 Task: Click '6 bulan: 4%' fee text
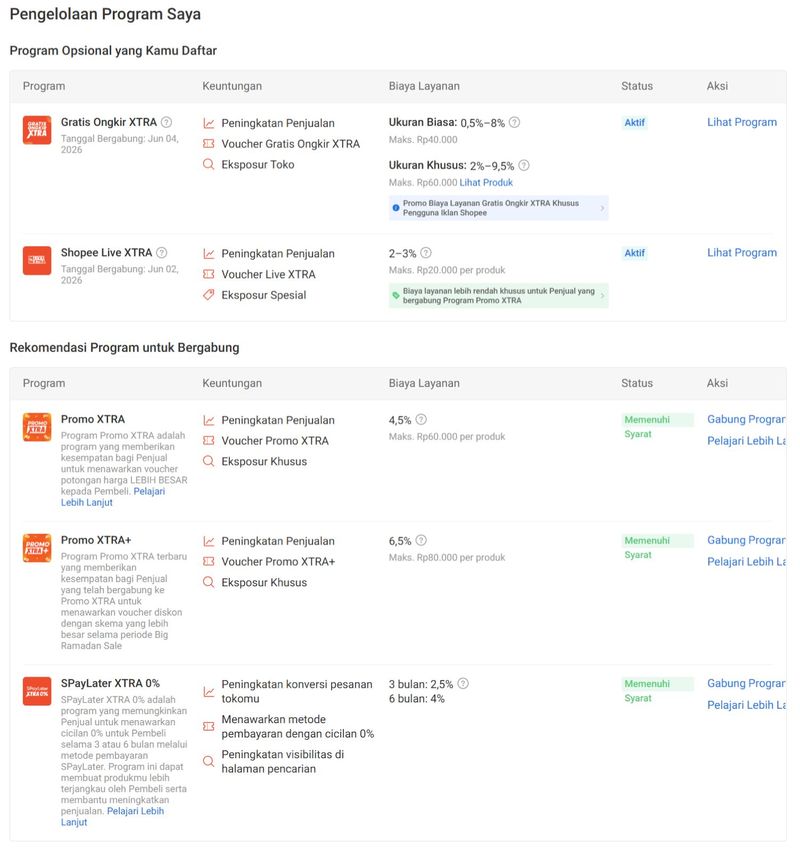tap(416, 699)
